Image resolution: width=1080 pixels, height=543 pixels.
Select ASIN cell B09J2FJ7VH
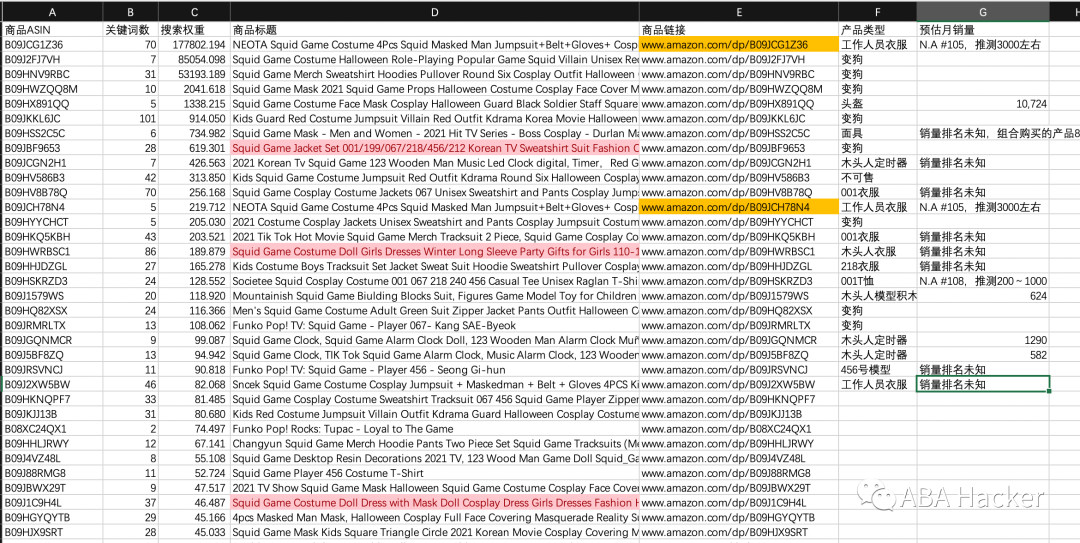(x=52, y=59)
